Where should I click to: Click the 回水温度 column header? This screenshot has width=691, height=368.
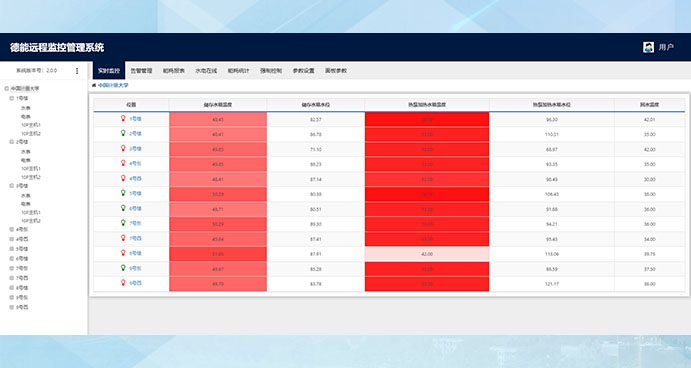650,105
